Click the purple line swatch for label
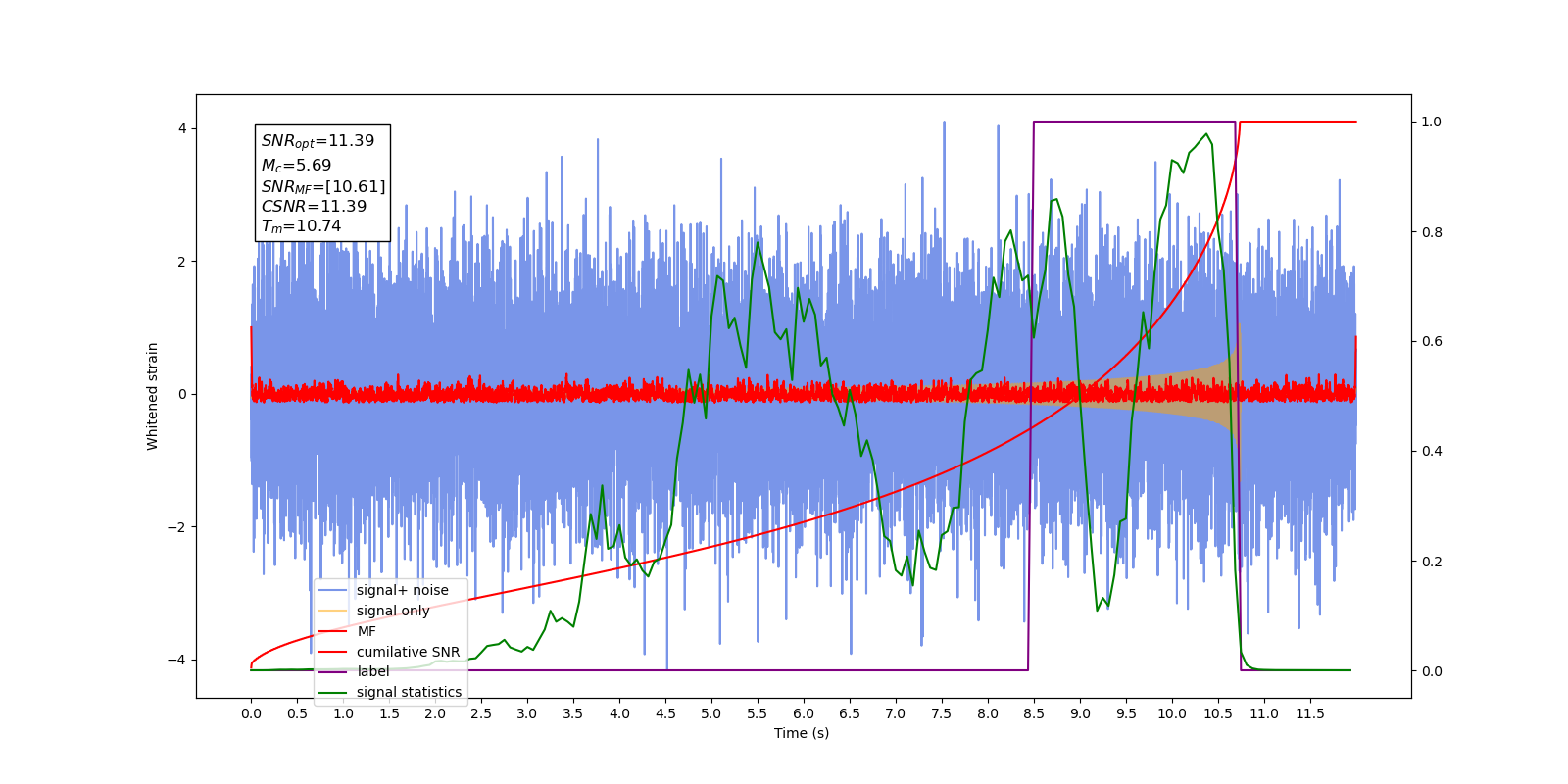This screenshot has height=784, width=1568. point(334,671)
